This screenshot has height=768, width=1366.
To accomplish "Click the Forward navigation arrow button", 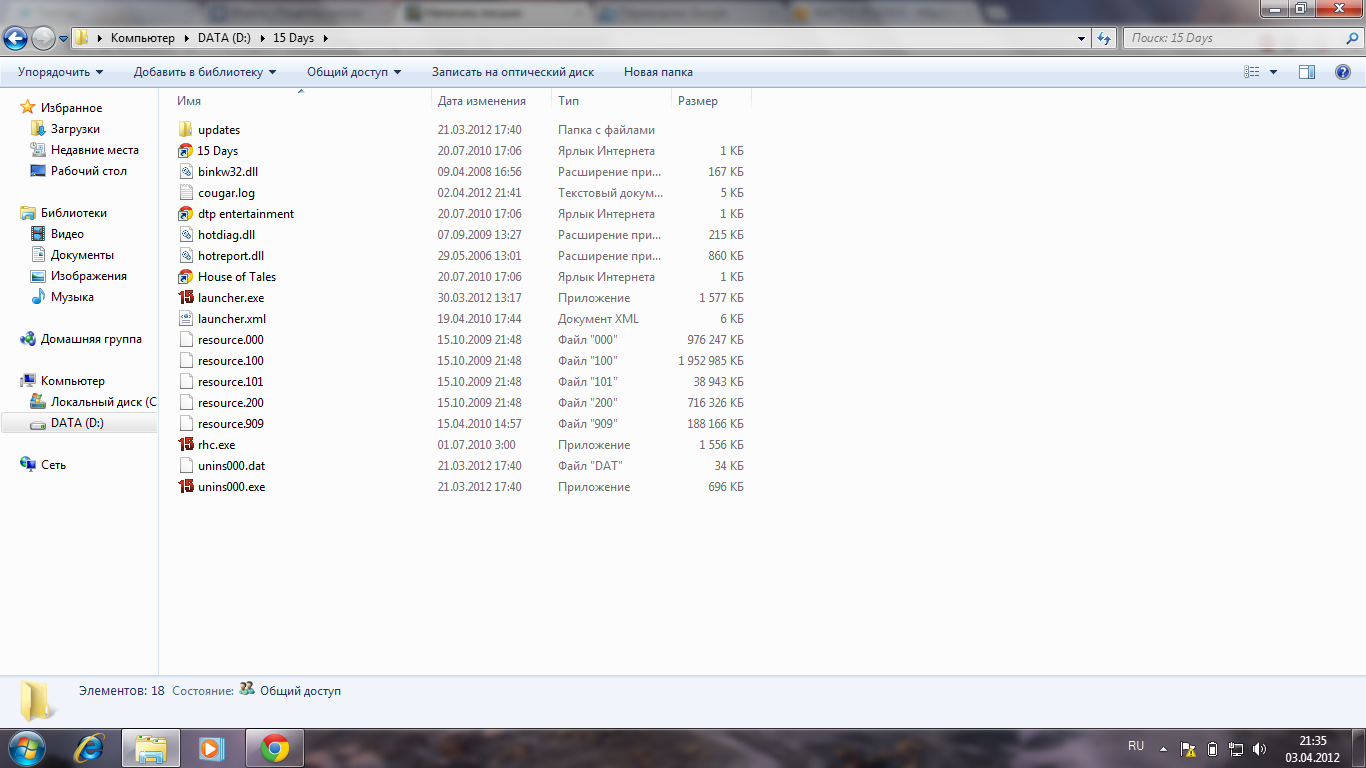I will [x=43, y=38].
